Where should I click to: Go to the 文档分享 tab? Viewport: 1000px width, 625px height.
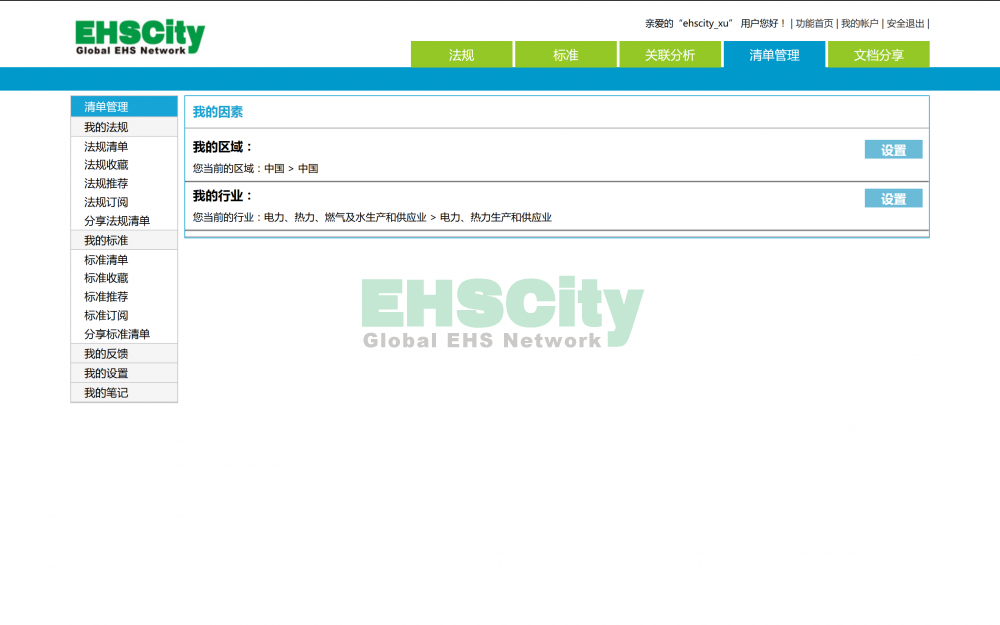879,55
